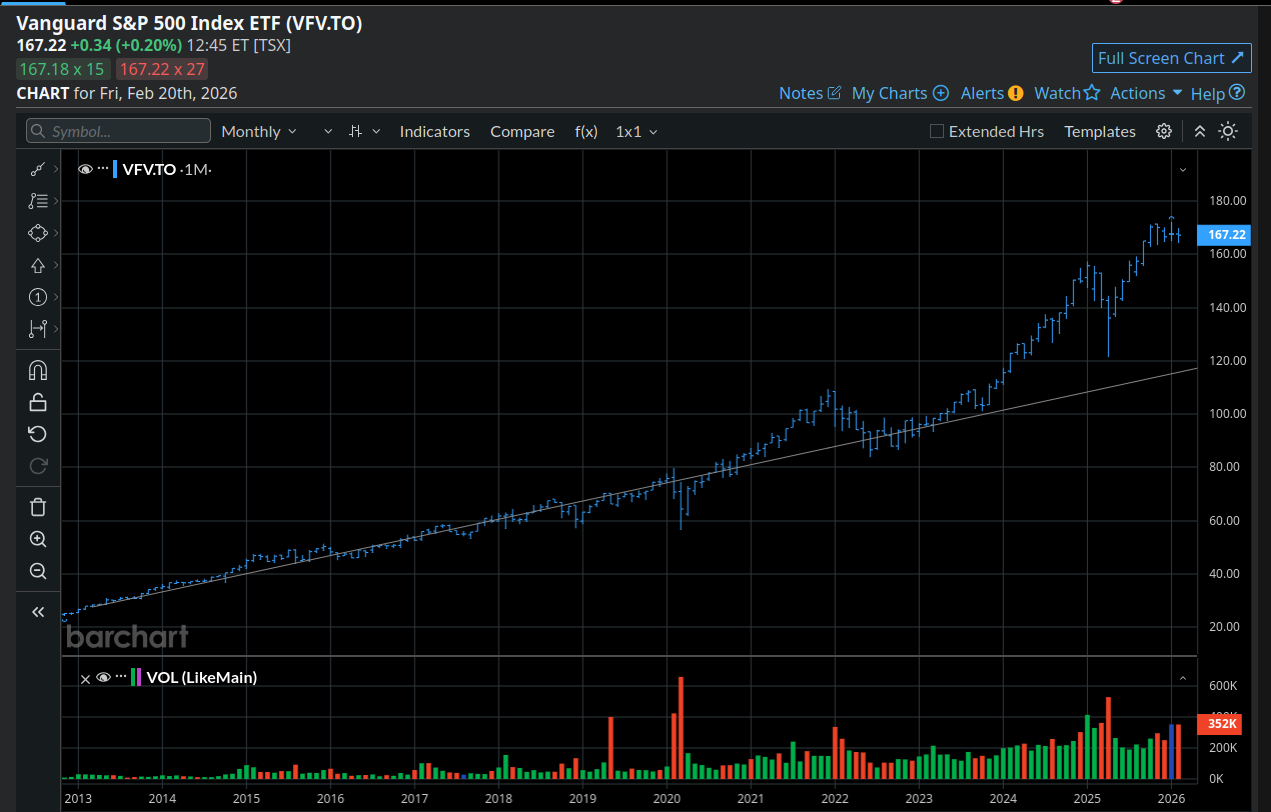Open the Templates menu
The image size is (1271, 812).
click(x=1100, y=131)
